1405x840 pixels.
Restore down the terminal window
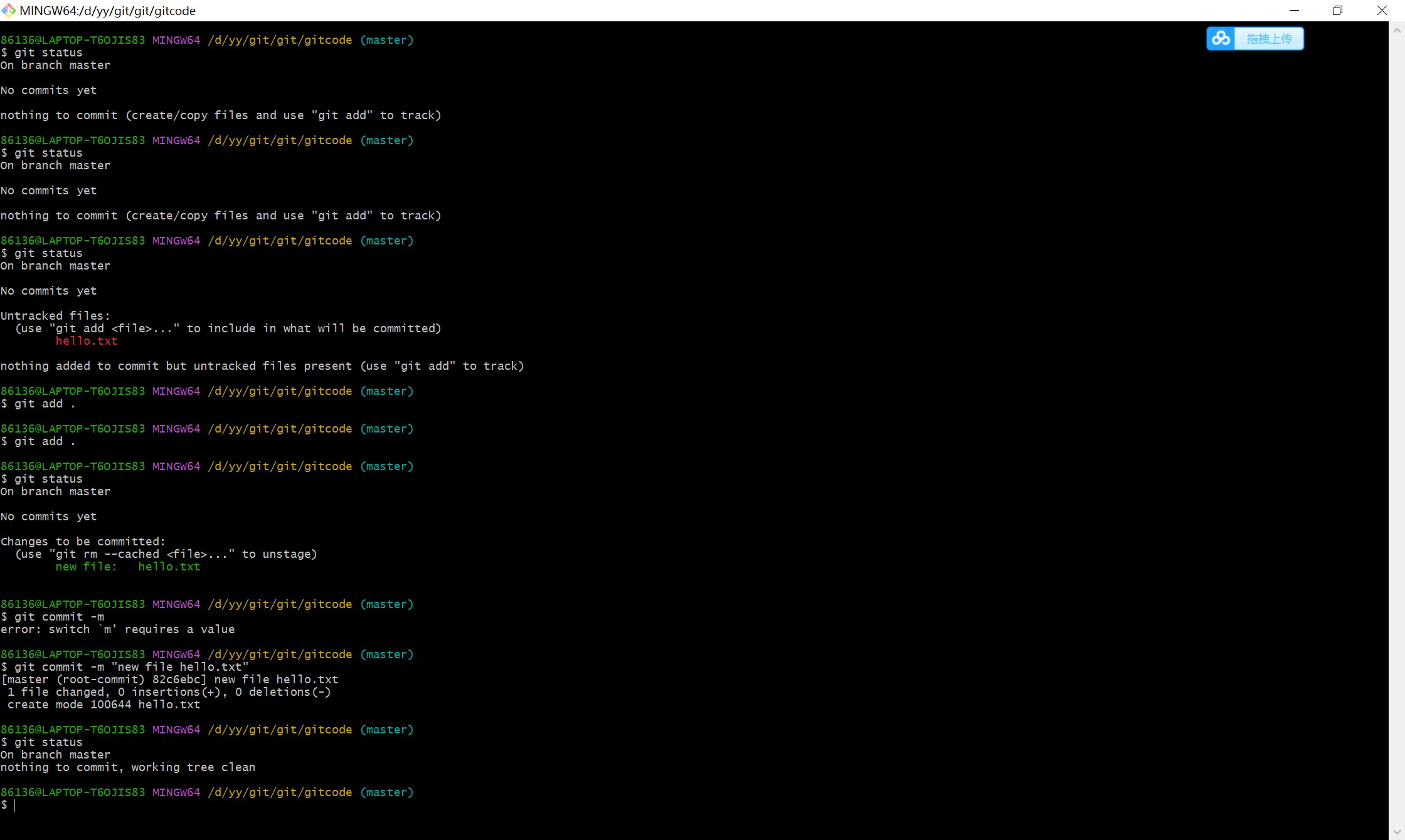[1337, 11]
